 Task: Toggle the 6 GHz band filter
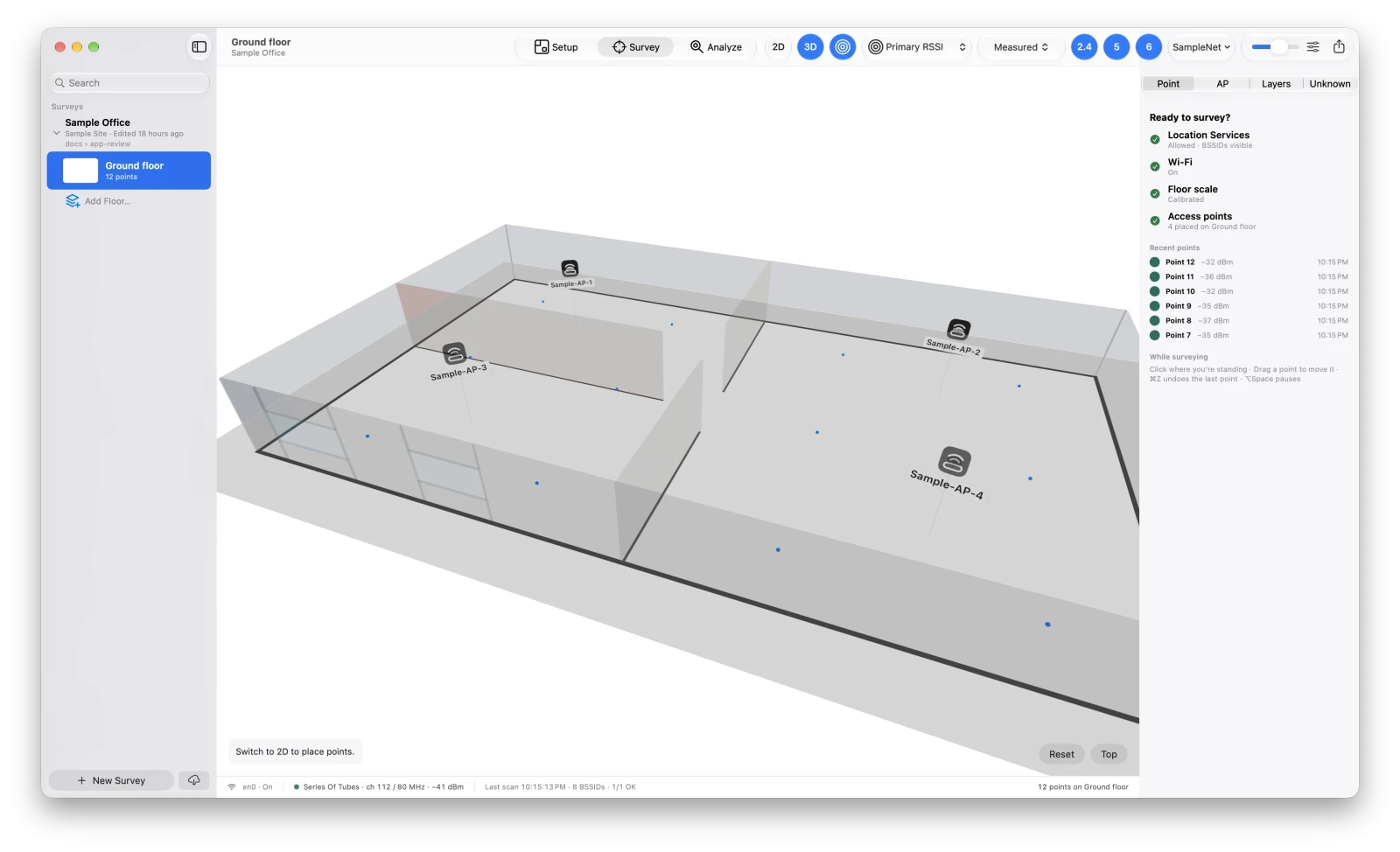pos(1149,47)
